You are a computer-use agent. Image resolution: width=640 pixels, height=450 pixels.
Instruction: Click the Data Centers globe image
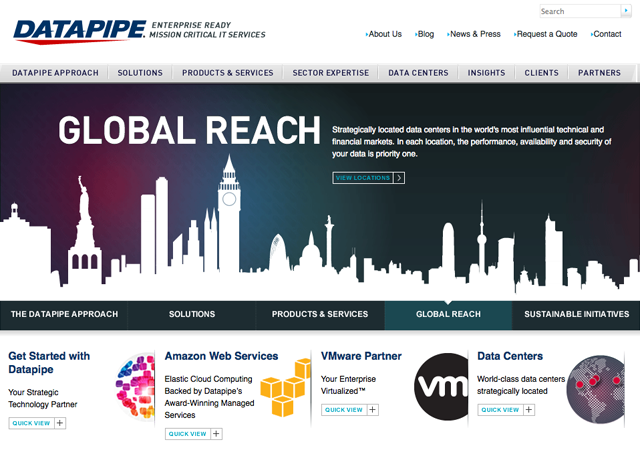(596, 389)
